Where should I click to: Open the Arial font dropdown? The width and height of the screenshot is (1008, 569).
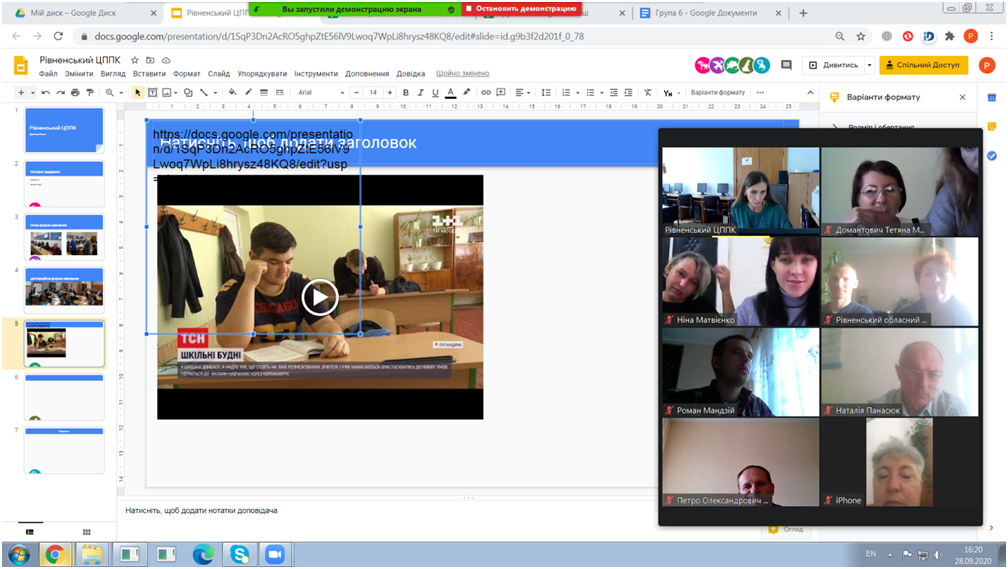coord(320,92)
